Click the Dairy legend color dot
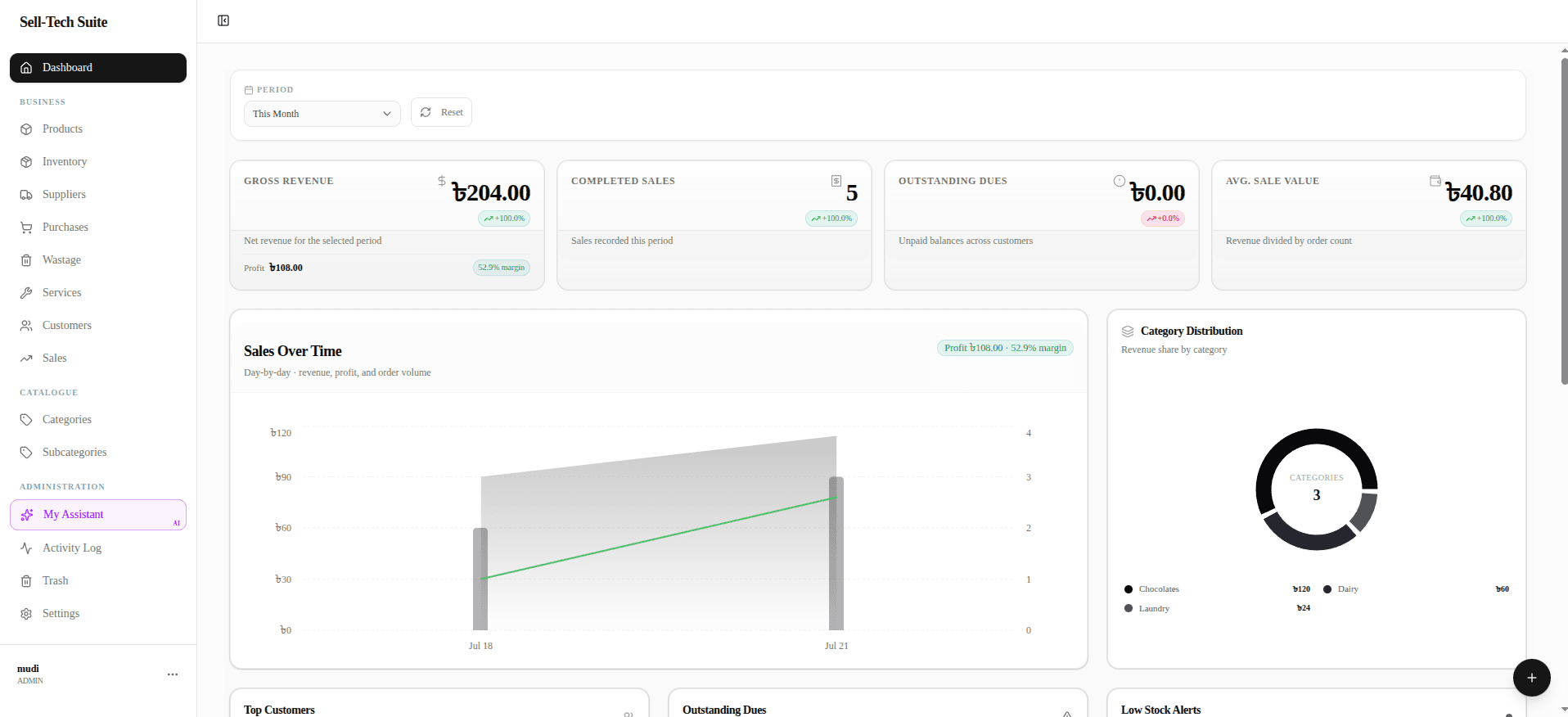This screenshot has width=1568, height=717. pyautogui.click(x=1327, y=589)
